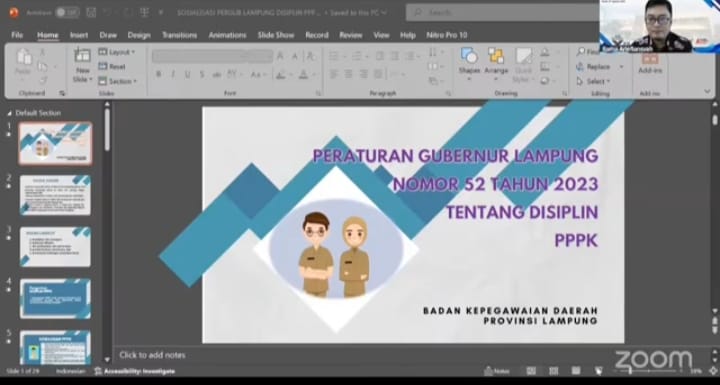Click the Search box in title bar

click(x=502, y=13)
